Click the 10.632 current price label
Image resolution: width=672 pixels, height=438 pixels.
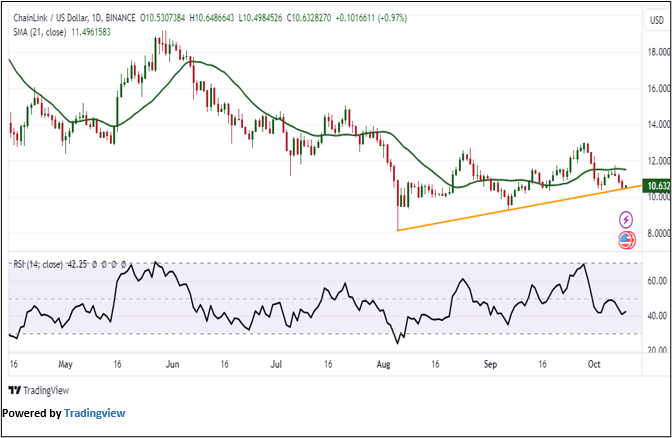(x=657, y=186)
